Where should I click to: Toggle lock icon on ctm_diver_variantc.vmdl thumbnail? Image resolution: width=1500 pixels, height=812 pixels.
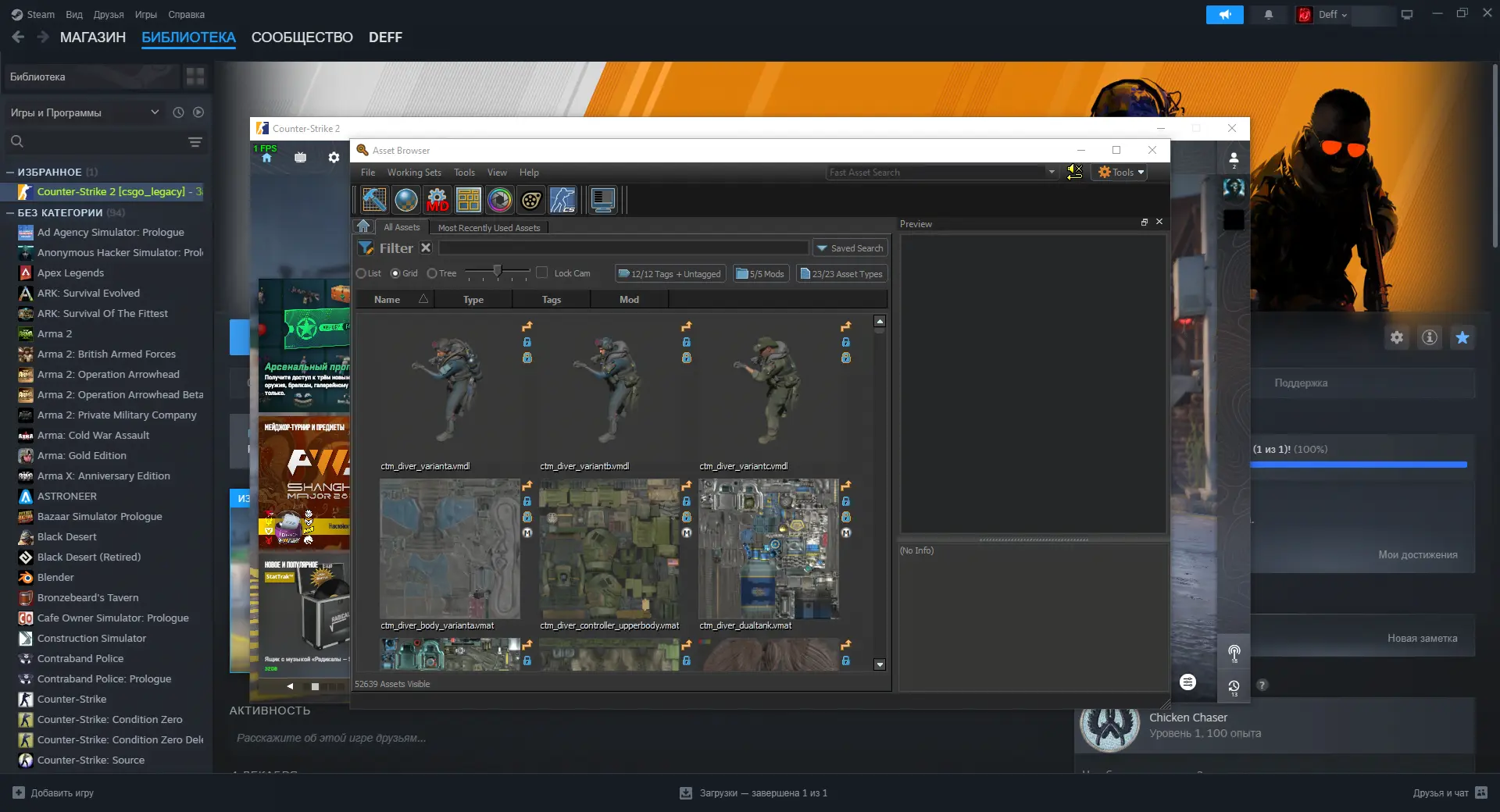[x=846, y=342]
